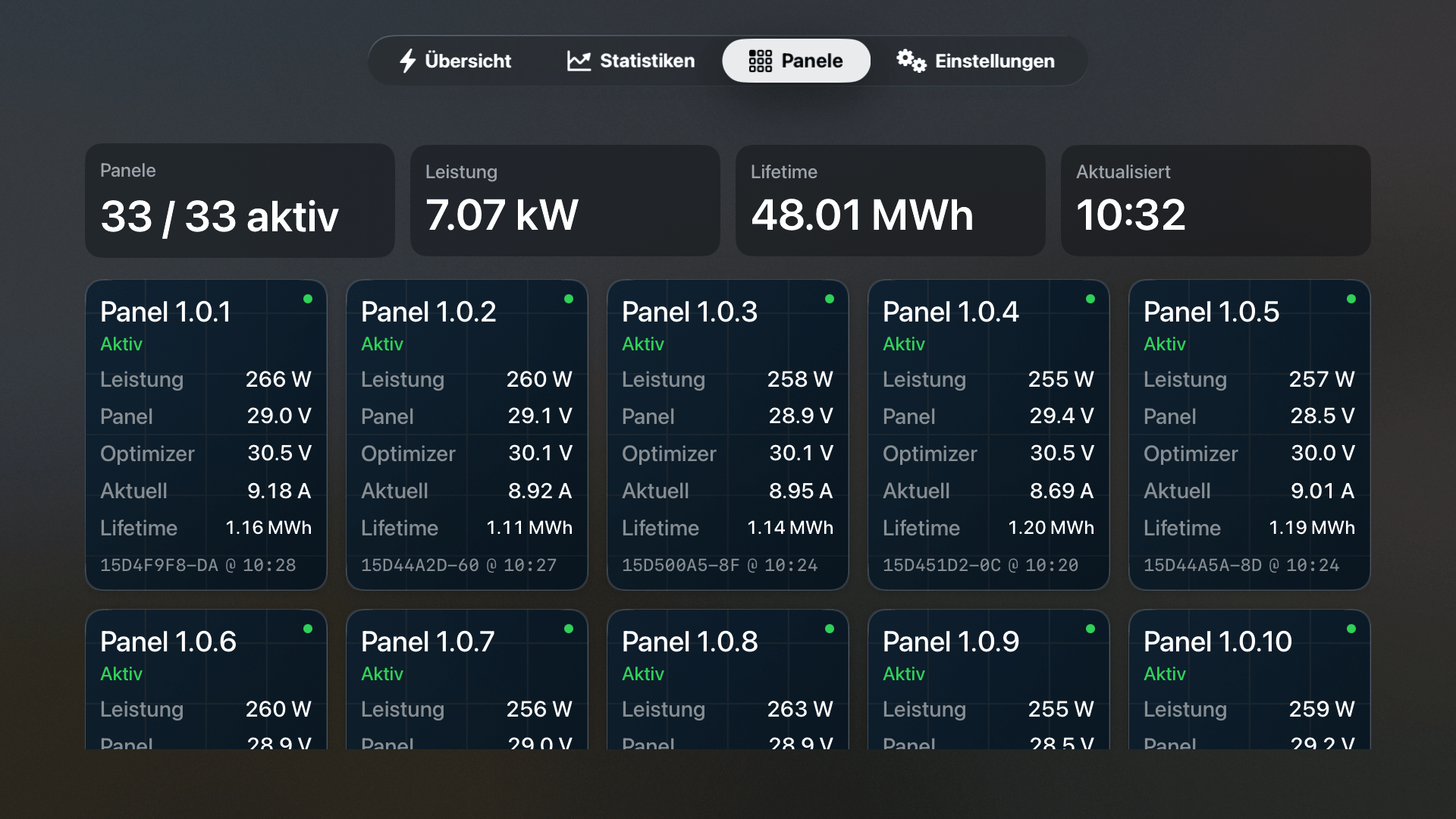Viewport: 1456px width, 819px height.
Task: Click the 266 W Leistung value
Action: point(278,379)
